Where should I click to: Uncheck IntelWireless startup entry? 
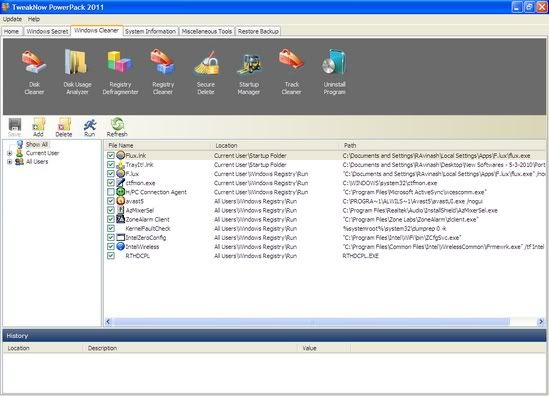click(x=111, y=246)
